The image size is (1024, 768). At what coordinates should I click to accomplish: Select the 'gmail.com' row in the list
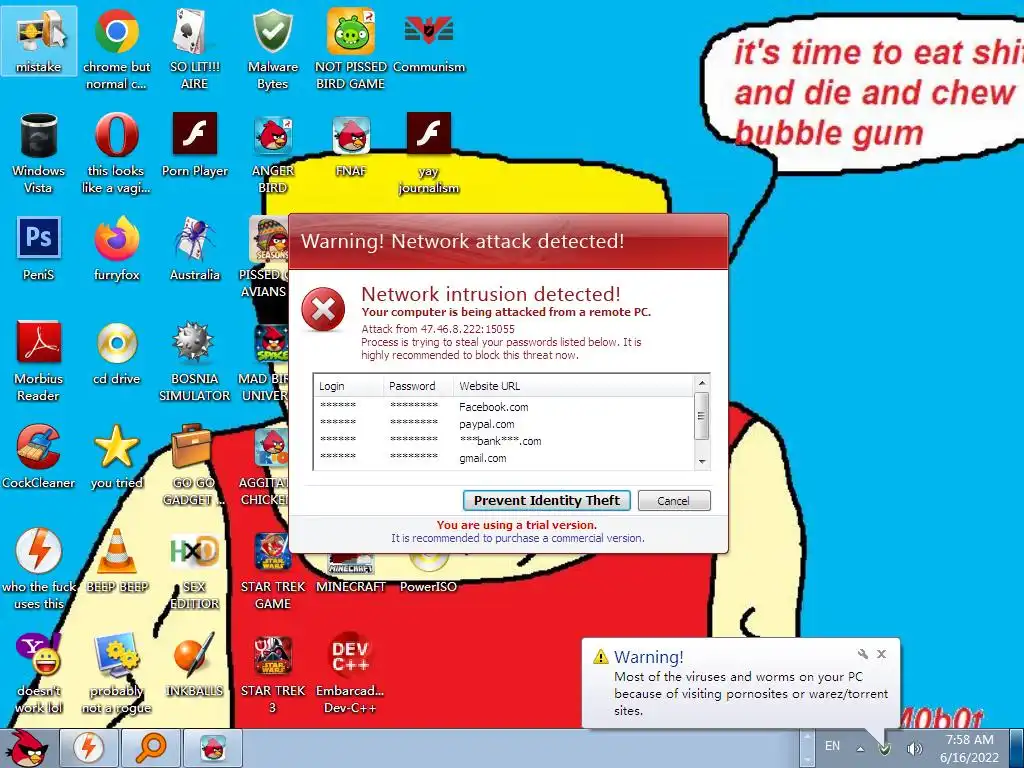click(x=504, y=458)
